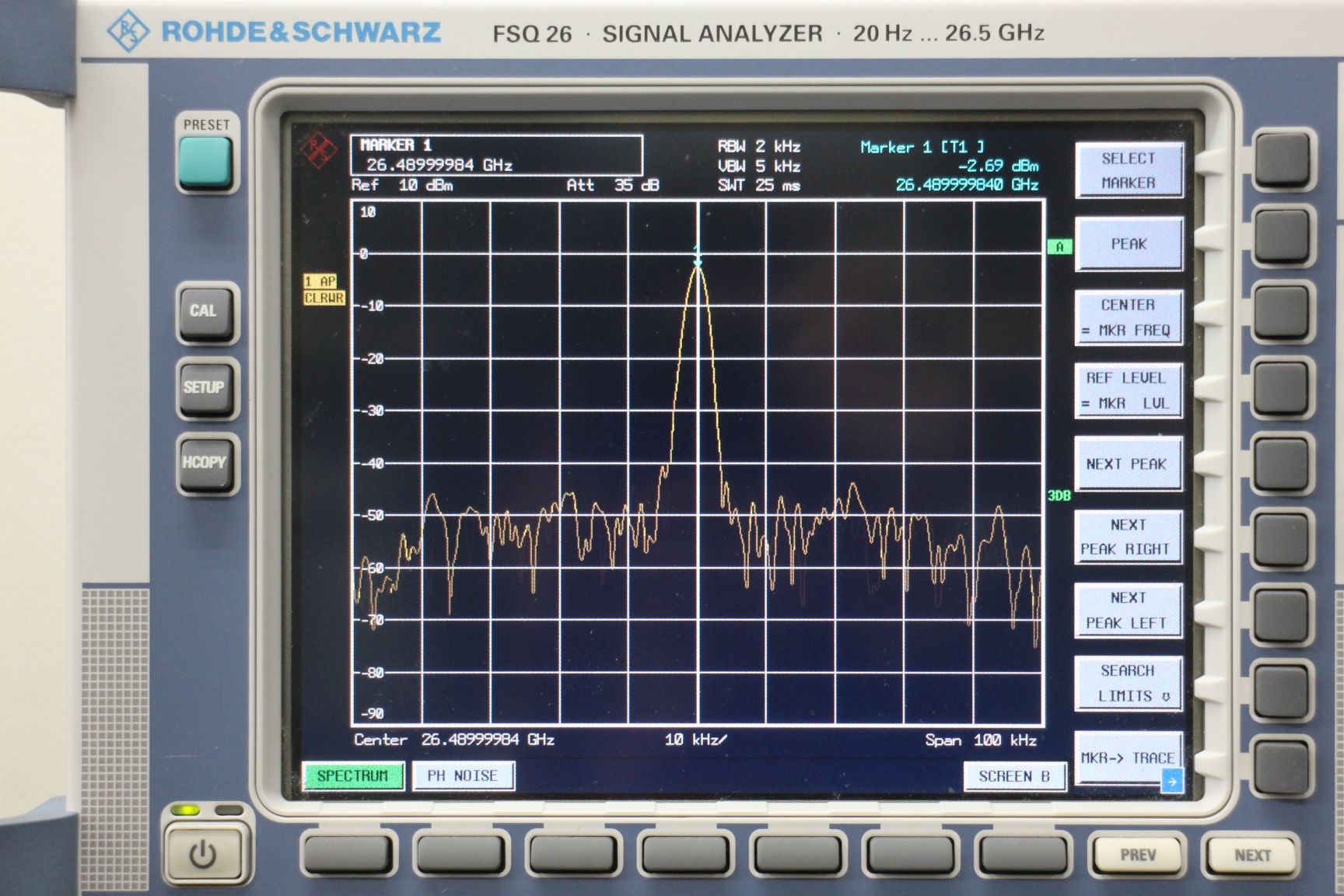
Task: Click the -2.69 dBm marker level
Action: coord(998,166)
